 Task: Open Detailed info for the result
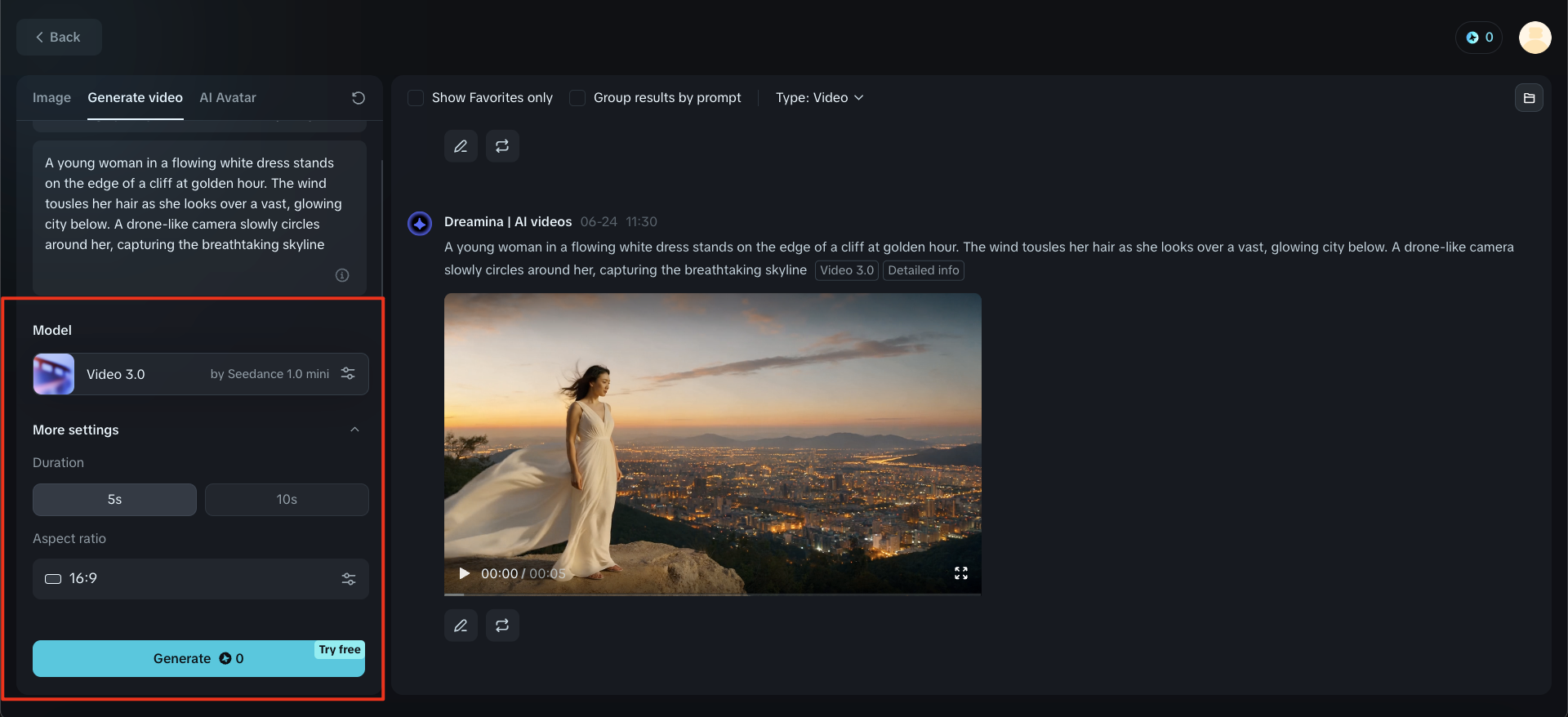924,270
